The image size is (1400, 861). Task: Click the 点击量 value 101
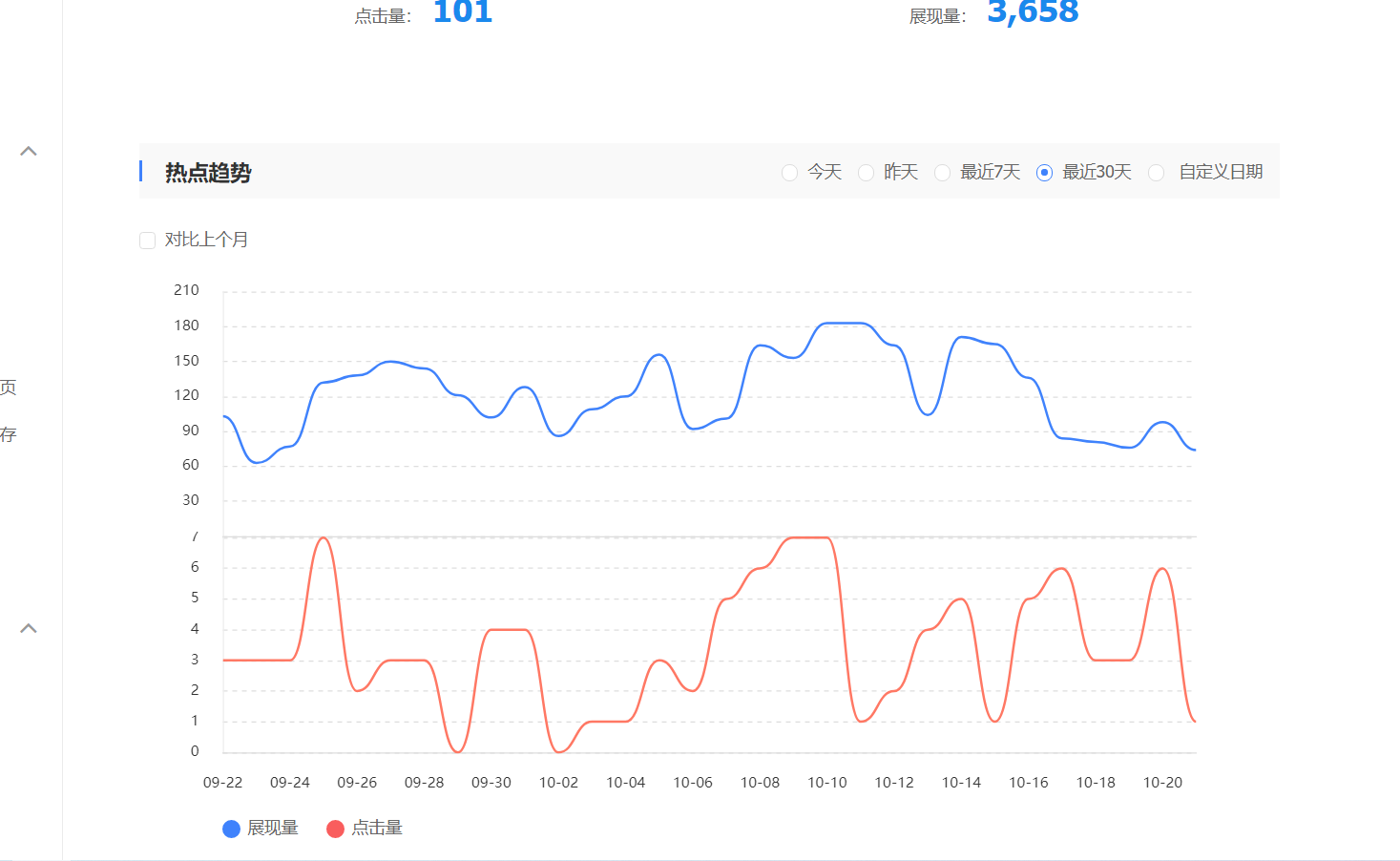(x=463, y=12)
